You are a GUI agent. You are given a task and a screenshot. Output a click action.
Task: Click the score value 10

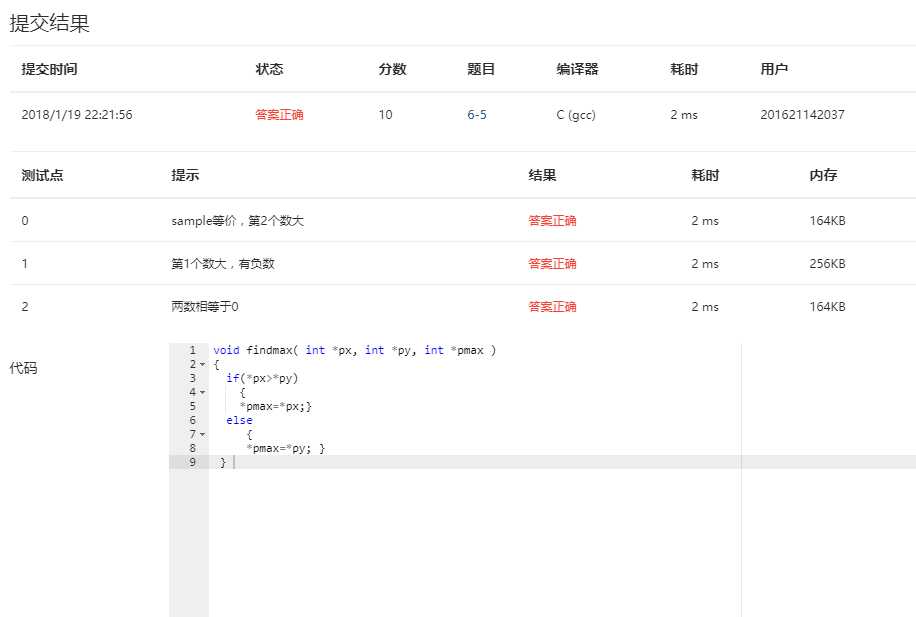pos(386,115)
